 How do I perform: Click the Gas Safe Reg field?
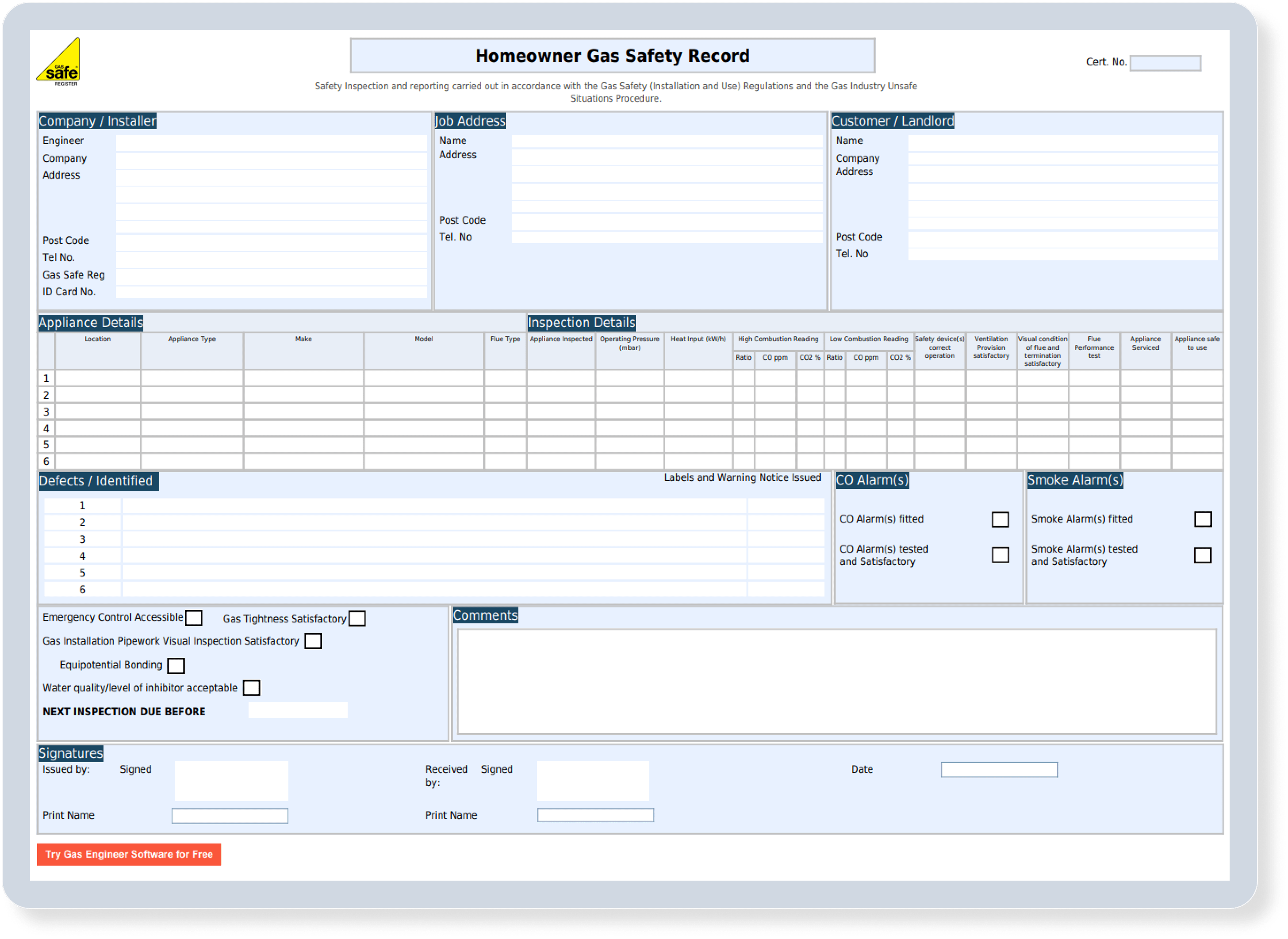[x=271, y=276]
